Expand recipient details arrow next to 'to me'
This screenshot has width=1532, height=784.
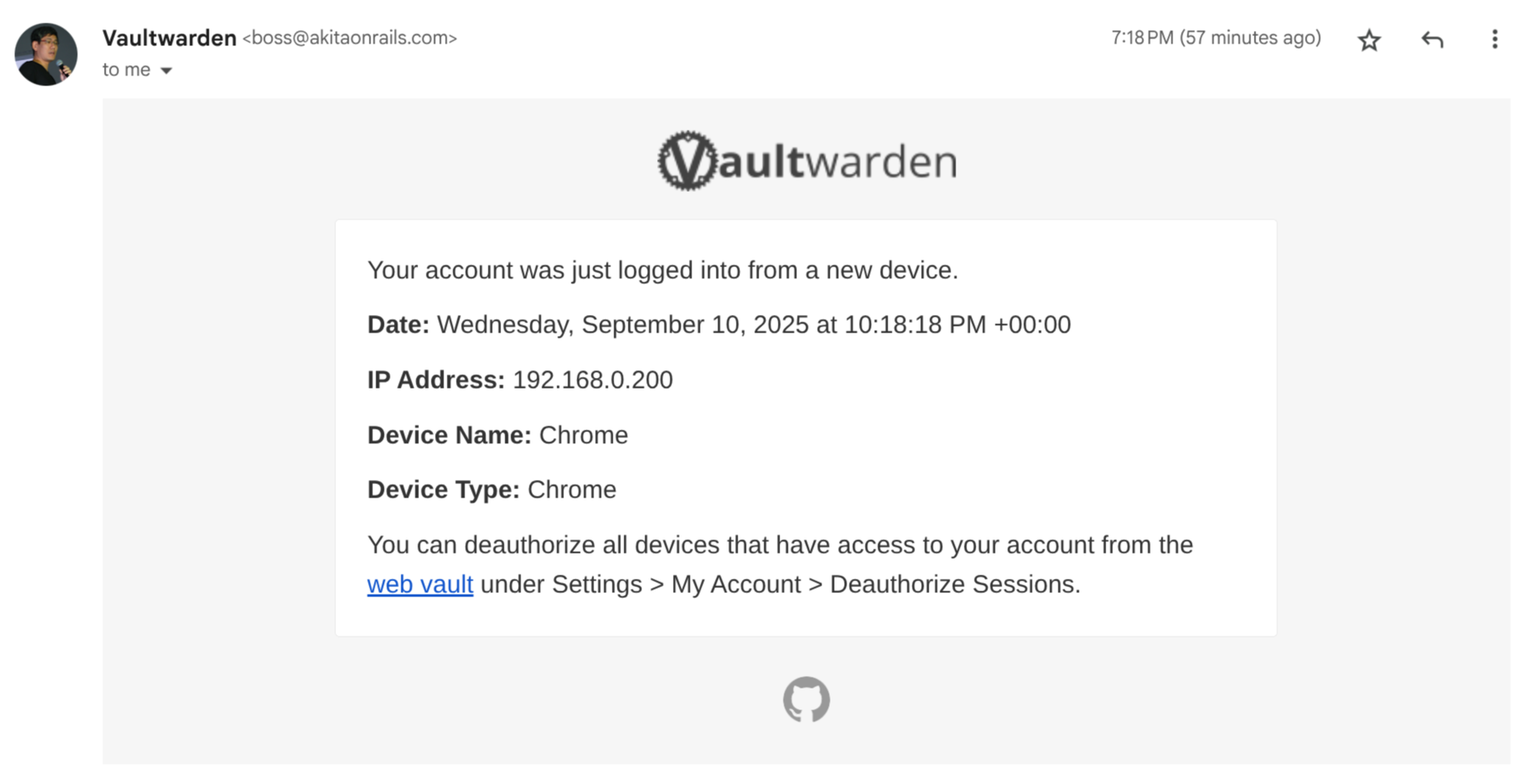click(166, 70)
